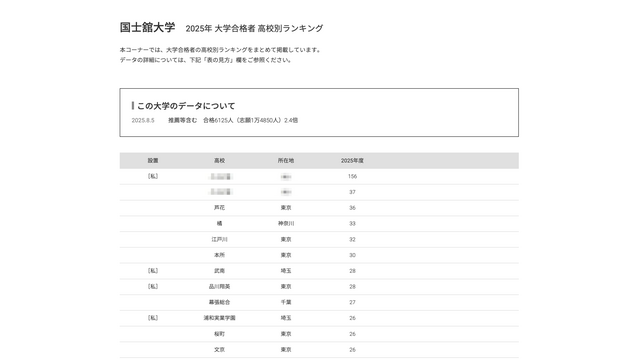Click the 〔私〕 mark in the first table row
Viewport: 640px width, 360px height.
coord(153,176)
